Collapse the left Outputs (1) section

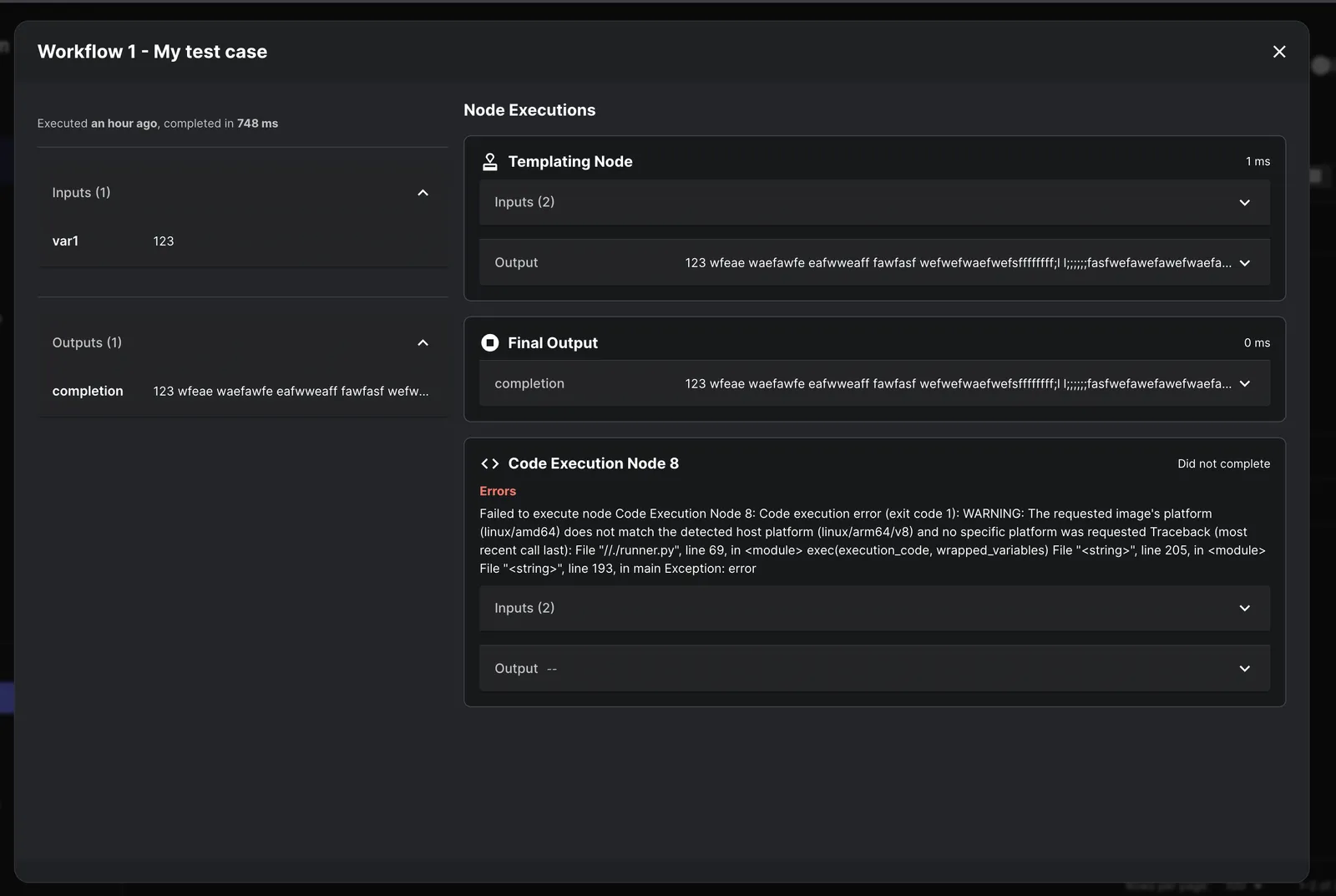click(x=423, y=343)
